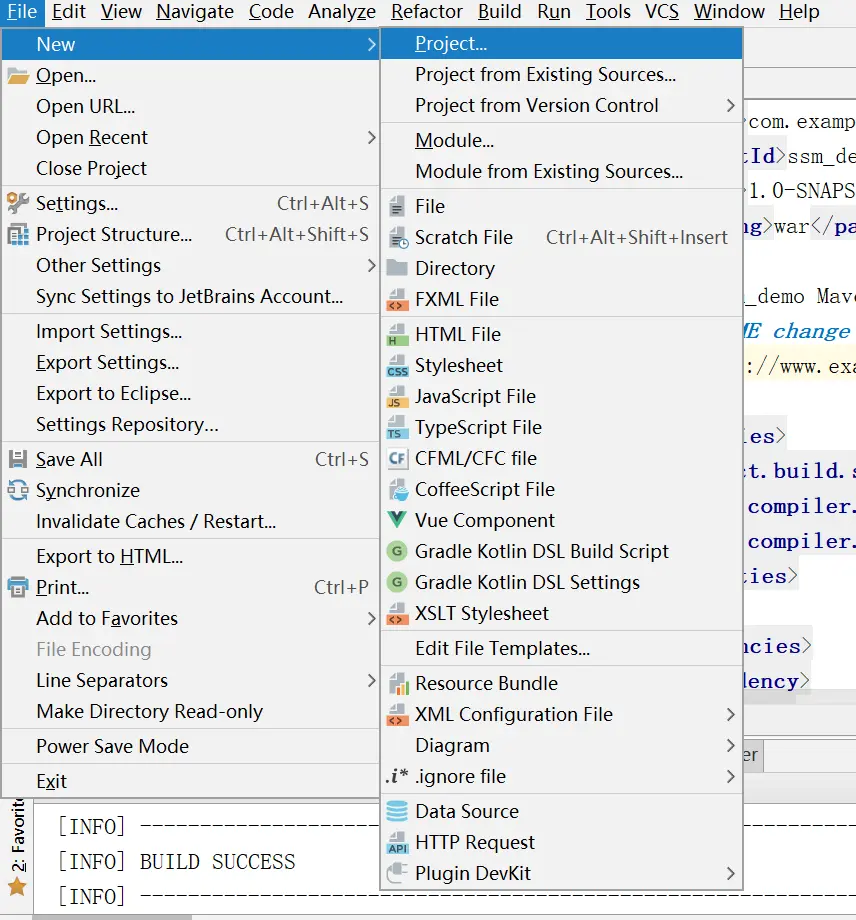Choose Open URL...

click(x=191, y=107)
